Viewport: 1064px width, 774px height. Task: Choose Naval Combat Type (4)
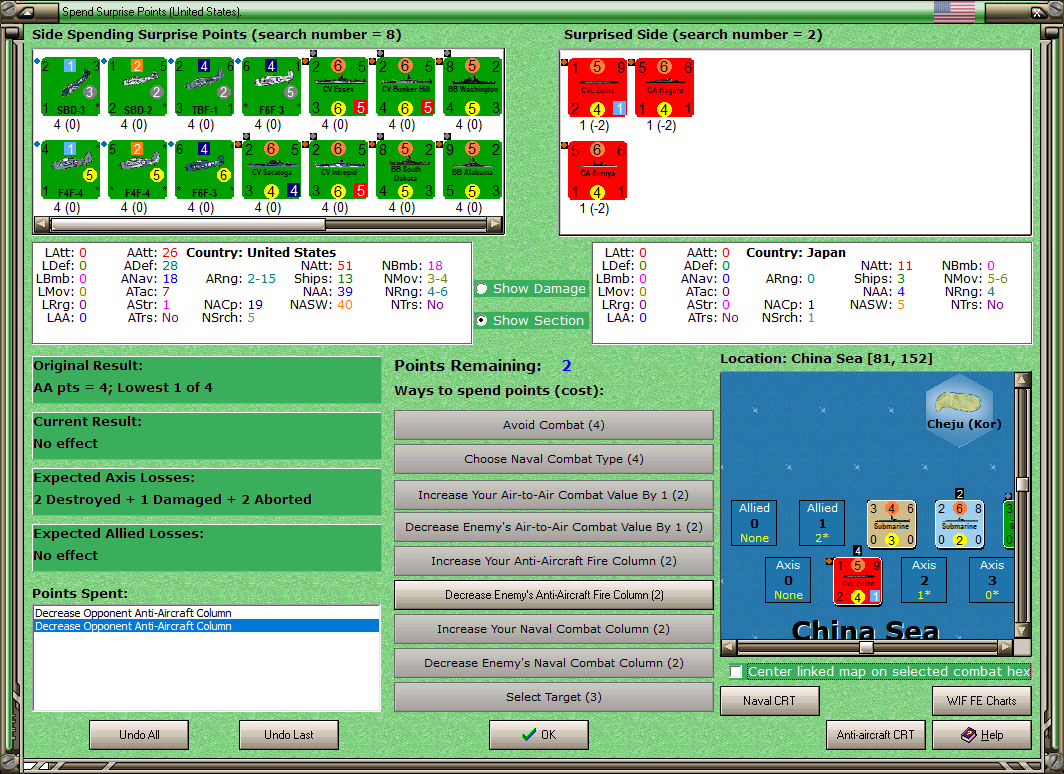pos(554,459)
